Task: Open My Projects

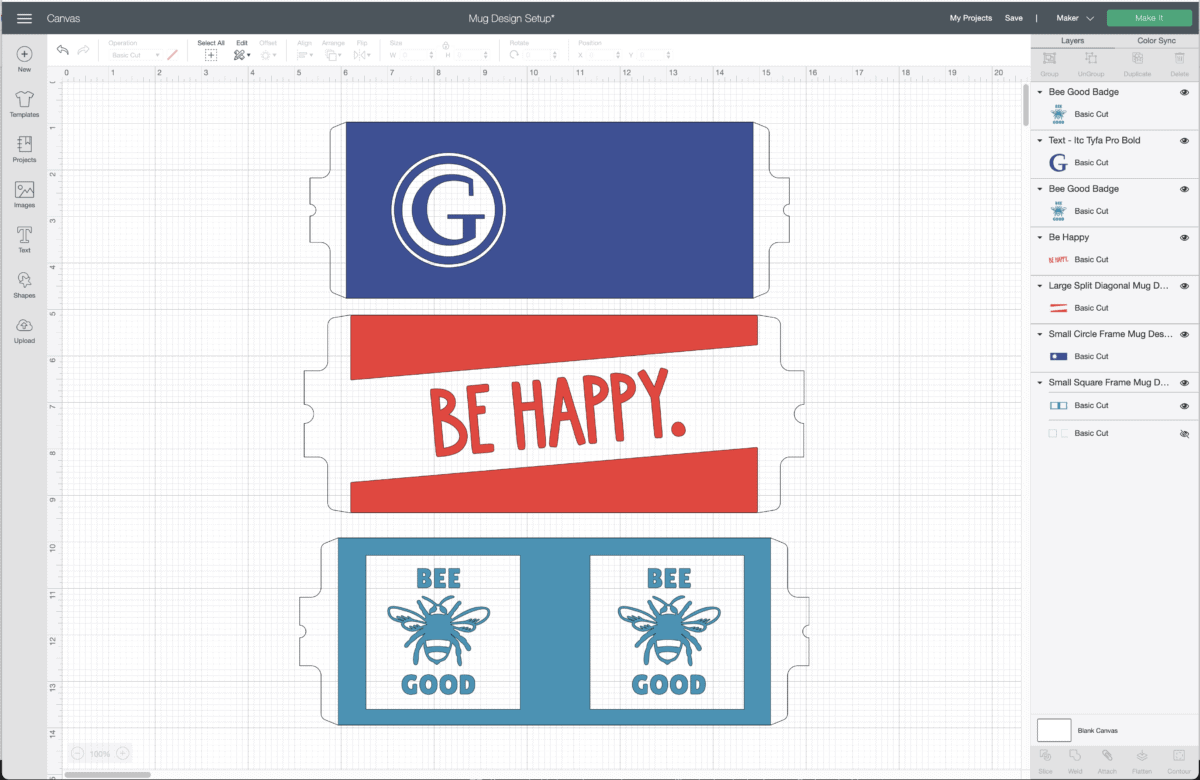Action: [x=970, y=18]
